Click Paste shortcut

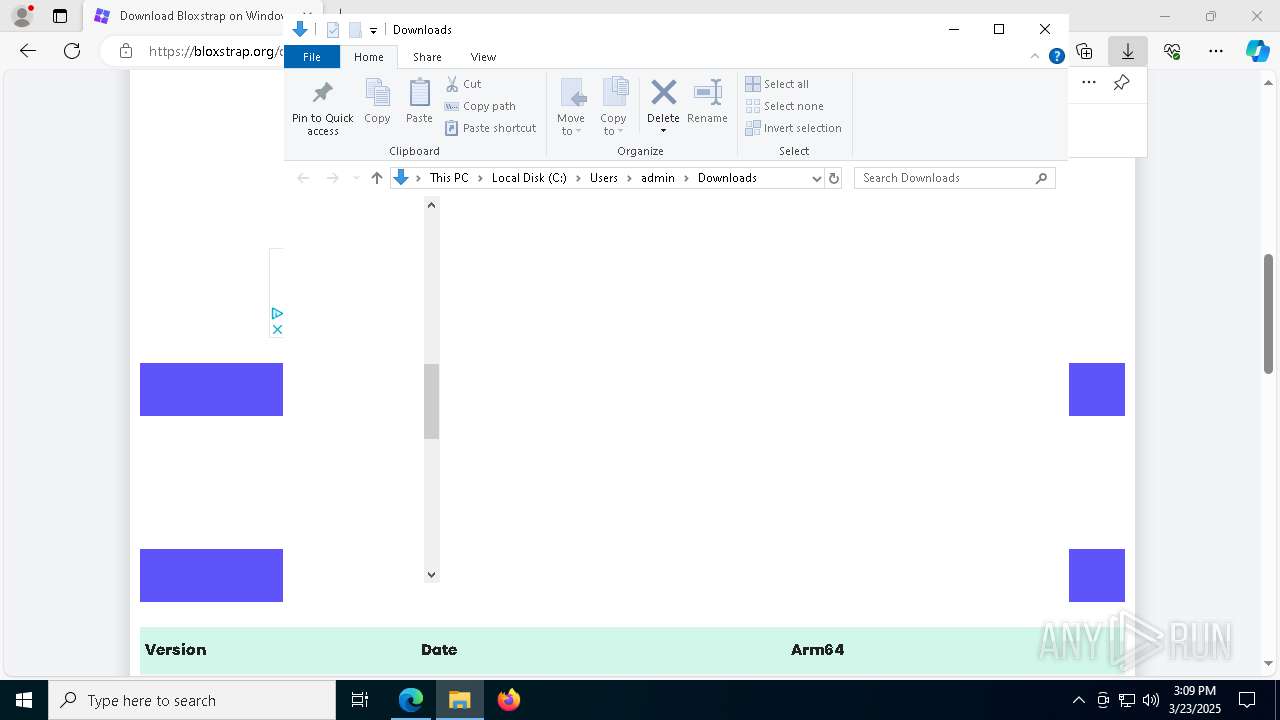point(490,128)
